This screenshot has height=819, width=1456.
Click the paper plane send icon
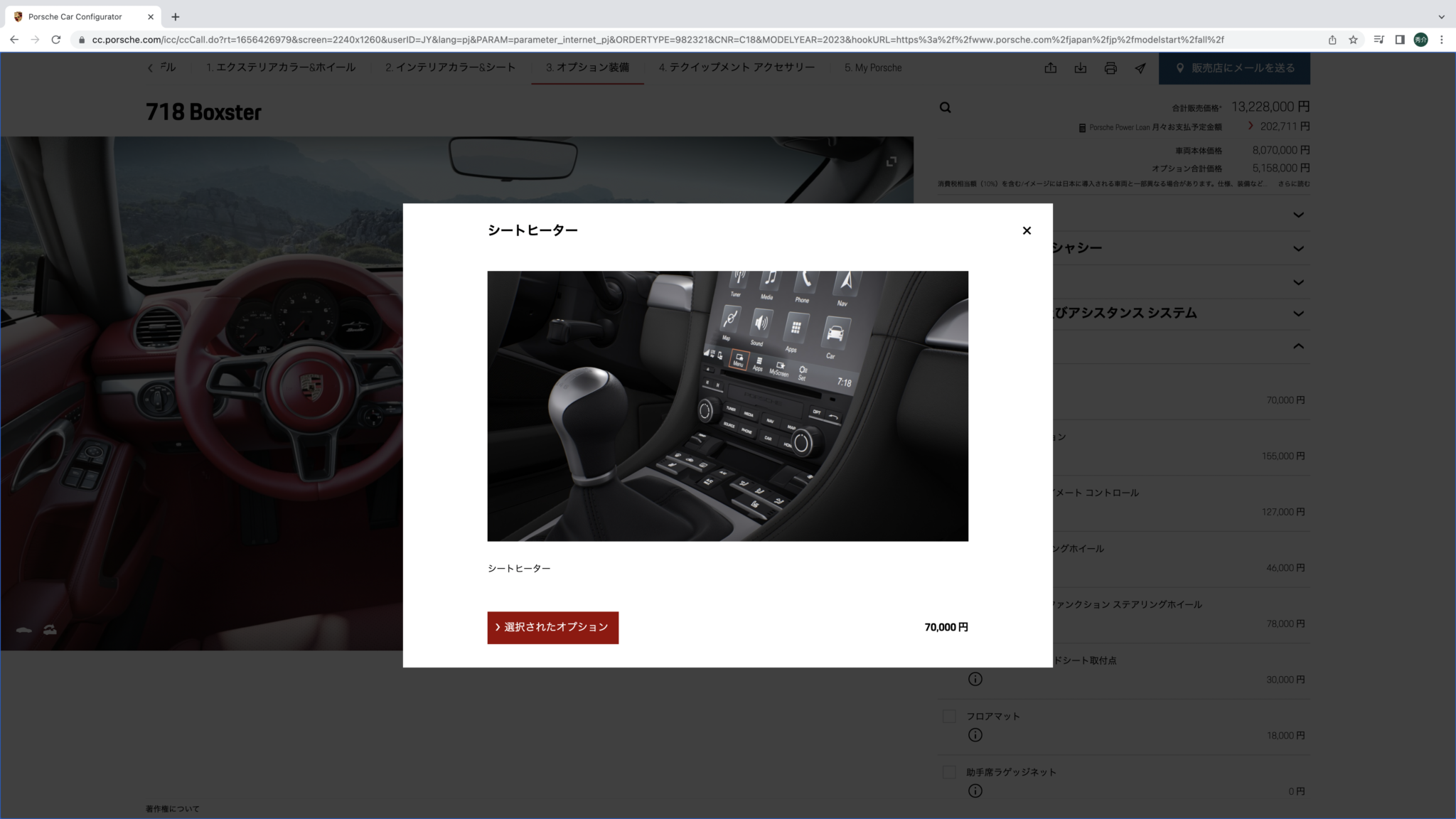(1140, 68)
